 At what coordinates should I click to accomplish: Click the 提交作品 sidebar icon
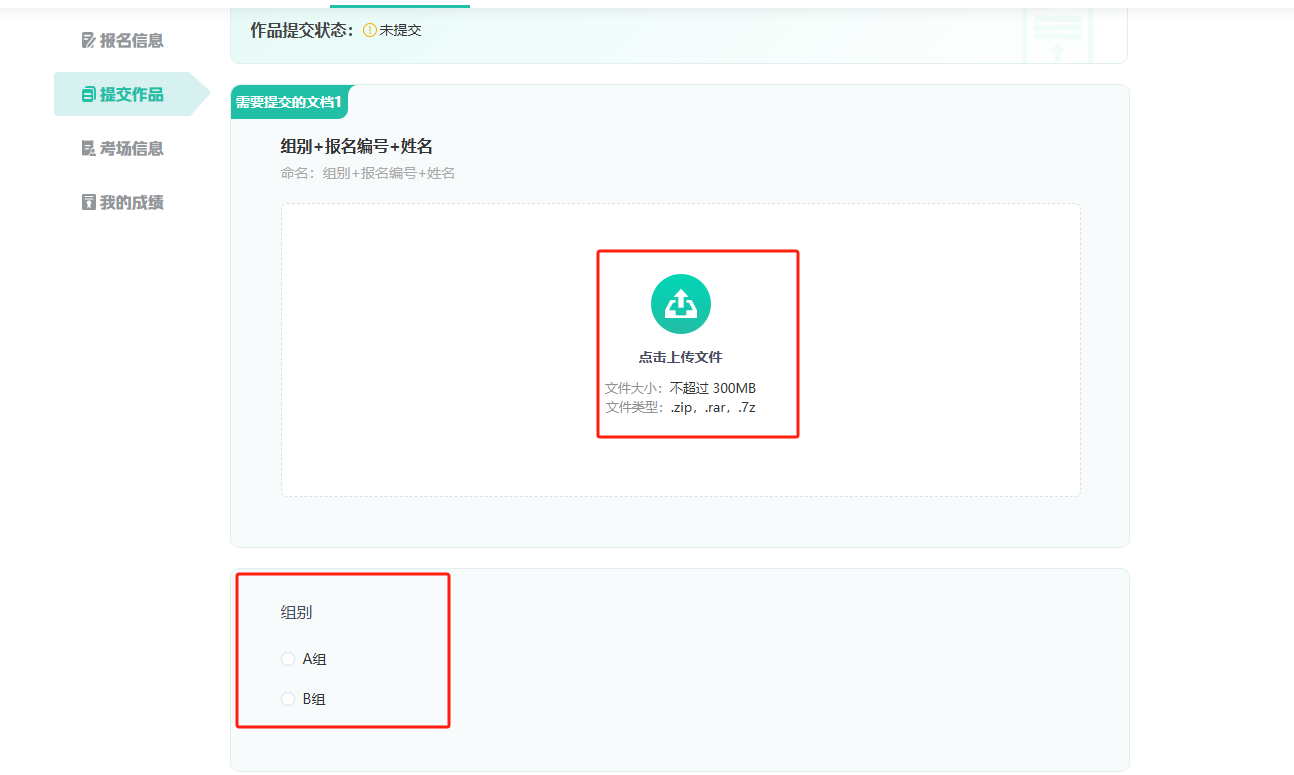pyautogui.click(x=89, y=95)
